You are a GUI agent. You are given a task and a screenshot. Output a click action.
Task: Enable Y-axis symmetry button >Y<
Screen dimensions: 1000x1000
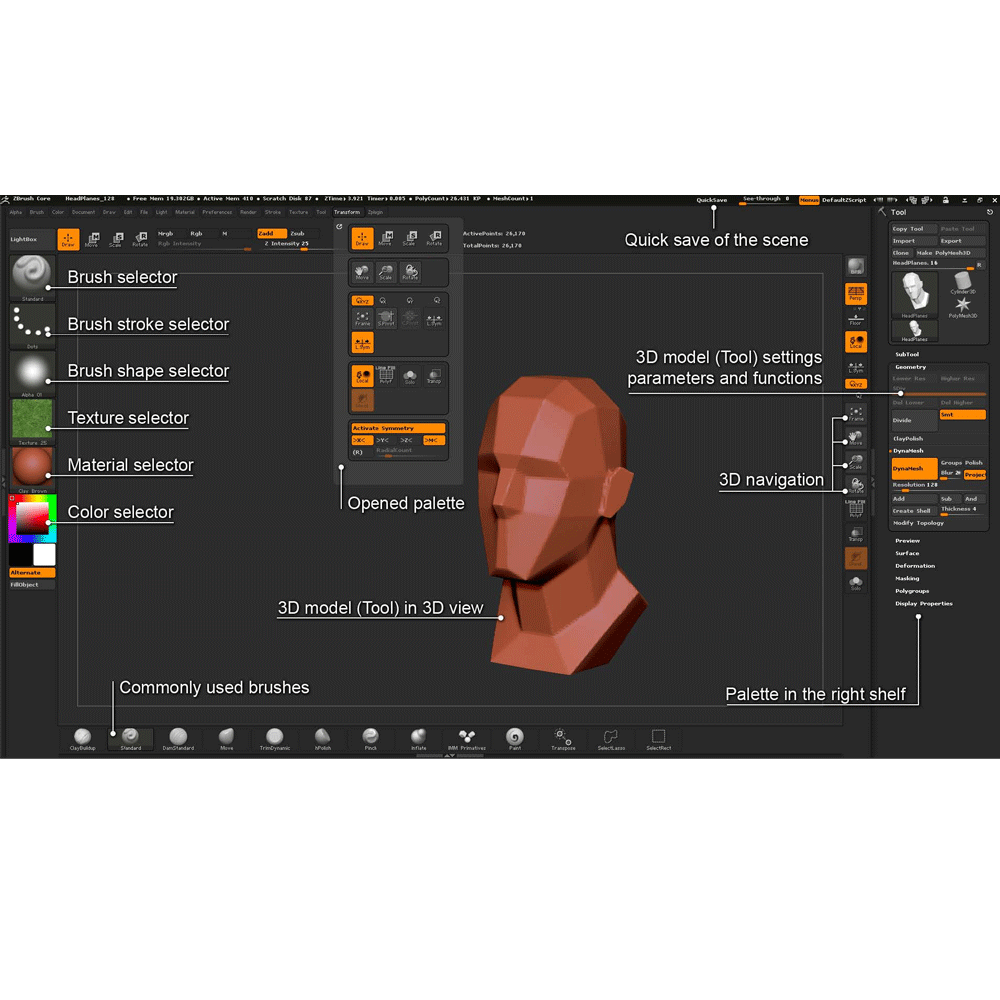click(x=383, y=440)
